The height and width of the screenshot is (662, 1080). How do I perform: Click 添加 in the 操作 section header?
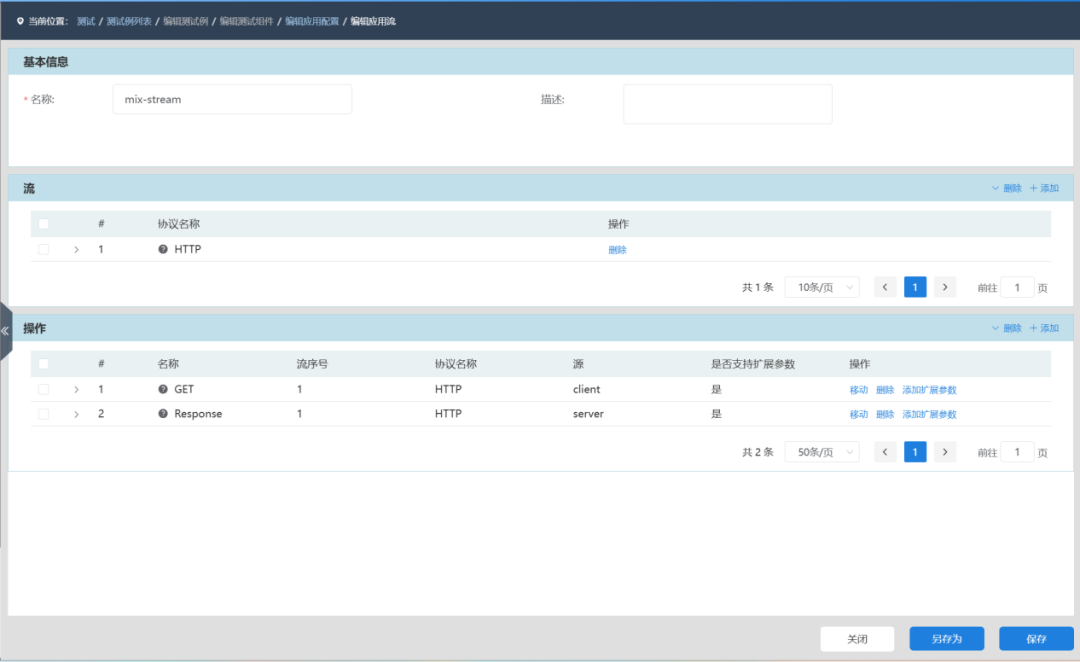pos(1044,328)
